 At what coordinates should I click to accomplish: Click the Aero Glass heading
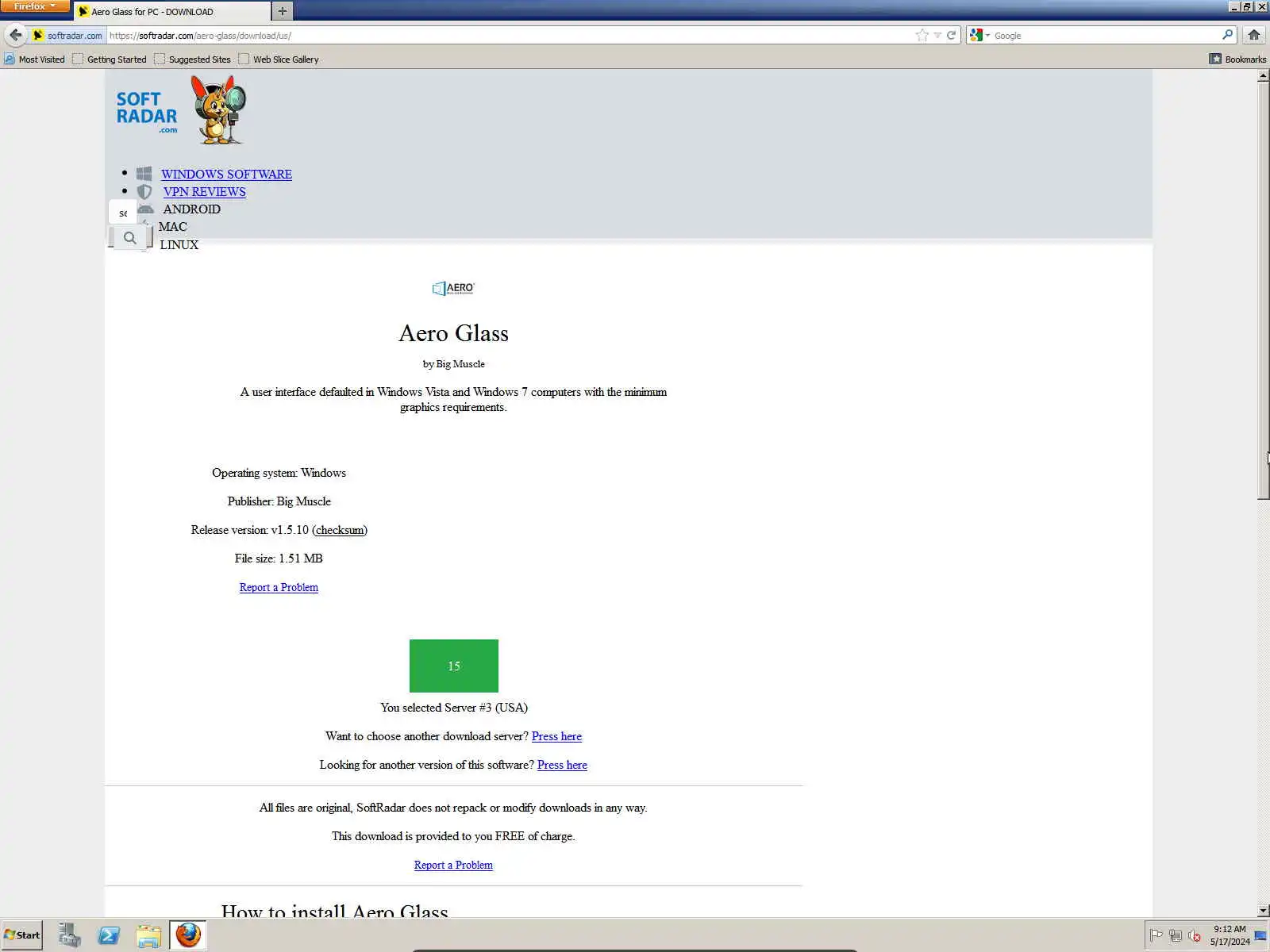[x=453, y=333]
